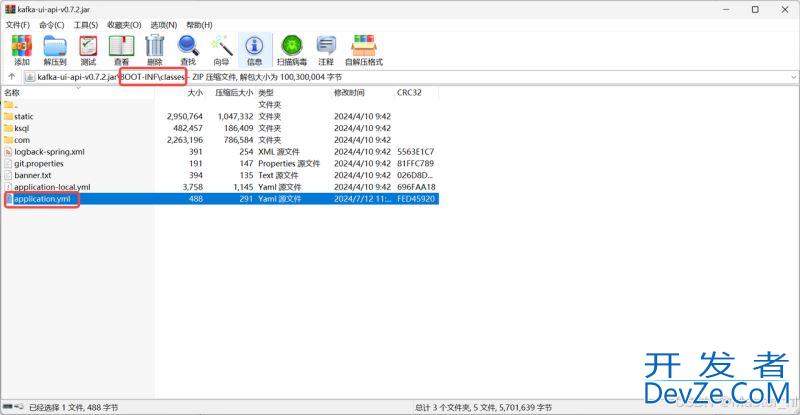Open the Wizard (向导) wand icon
The height and width of the screenshot is (415, 800).
pos(221,51)
